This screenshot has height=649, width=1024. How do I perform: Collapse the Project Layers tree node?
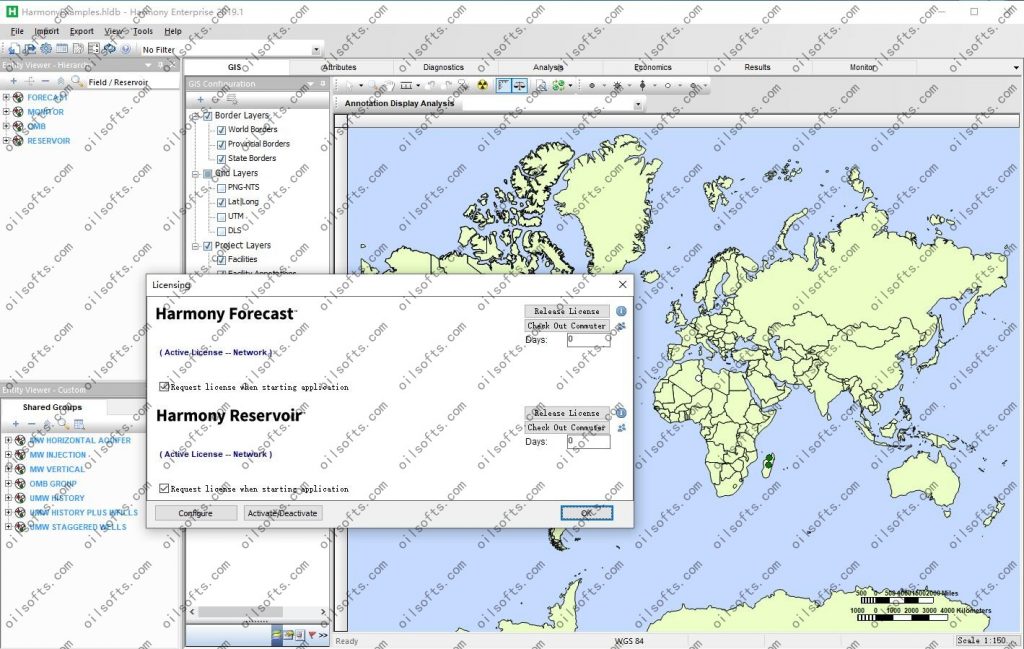[x=195, y=246]
